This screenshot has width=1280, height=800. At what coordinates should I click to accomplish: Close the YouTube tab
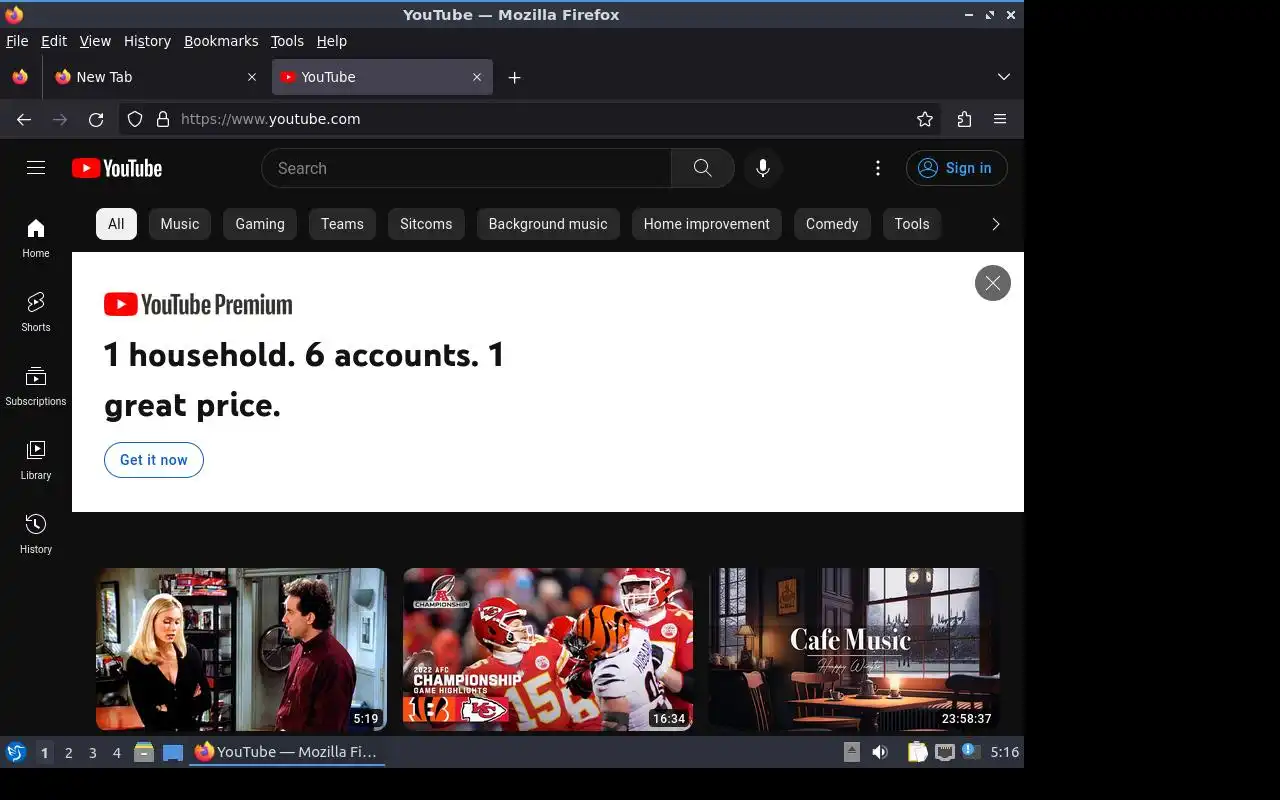[477, 77]
